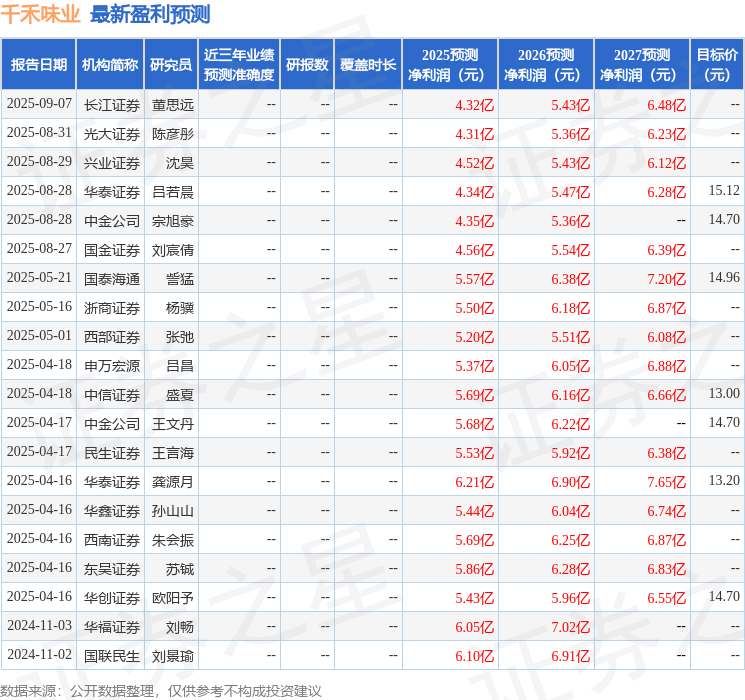Click the date 2025-09-07
The height and width of the screenshot is (700, 745).
coord(39,104)
